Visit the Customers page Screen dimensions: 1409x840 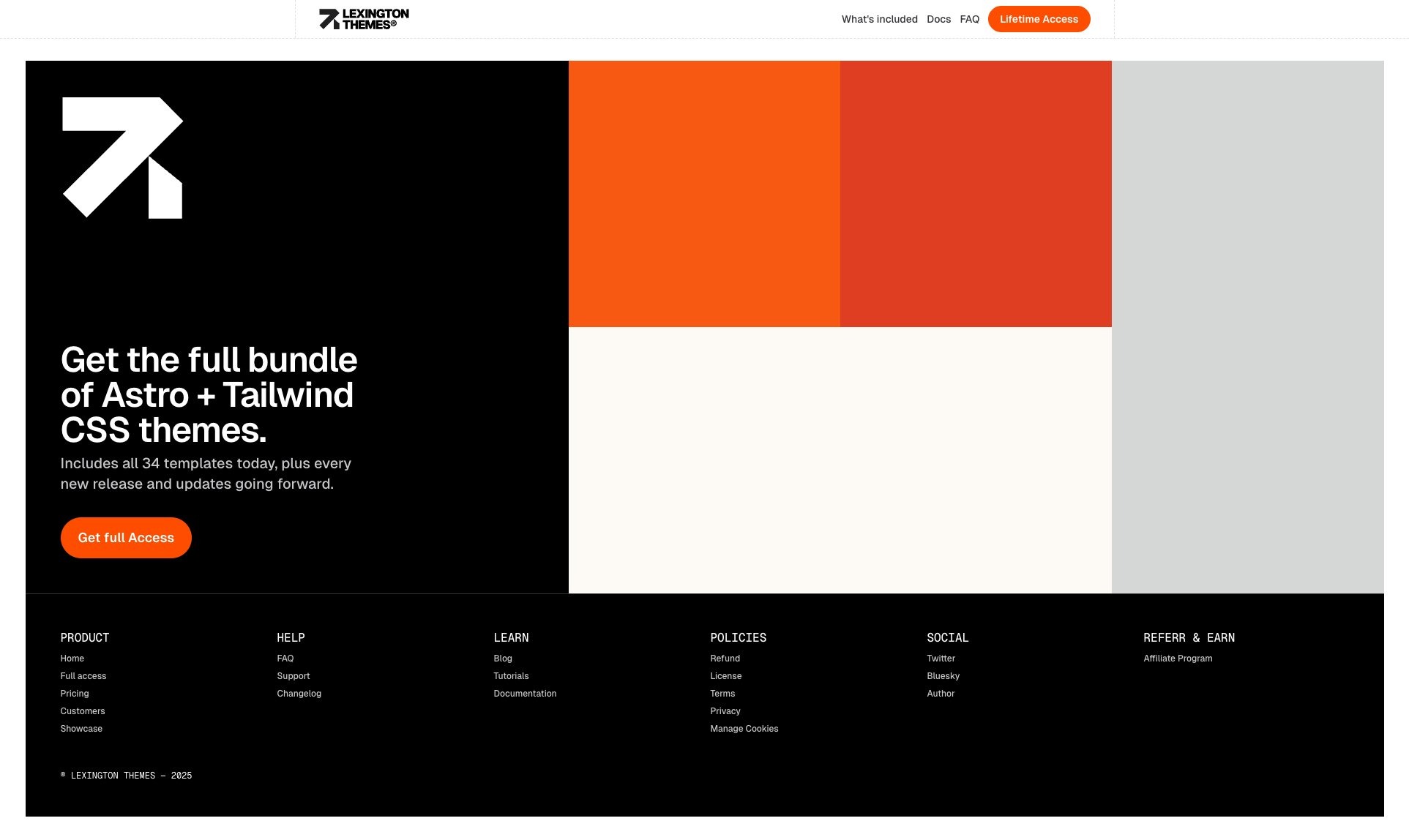[82, 710]
